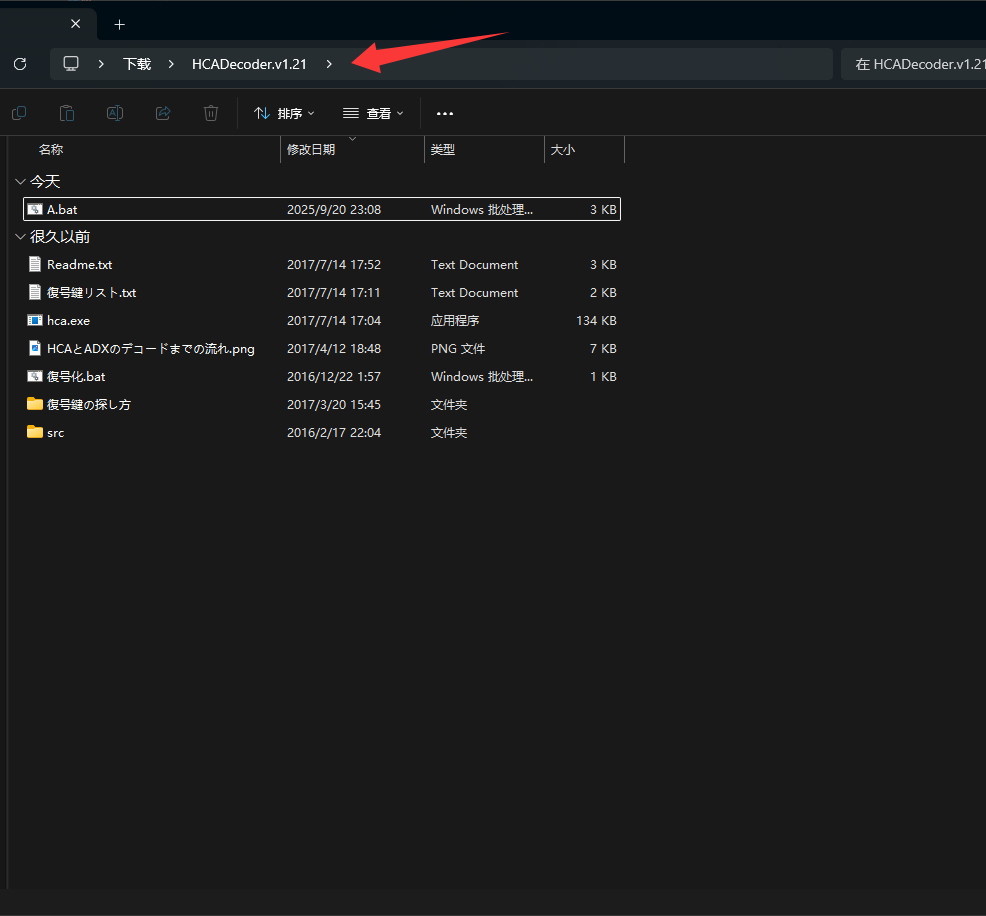Open the three-dots more options menu
986x916 pixels.
445,113
